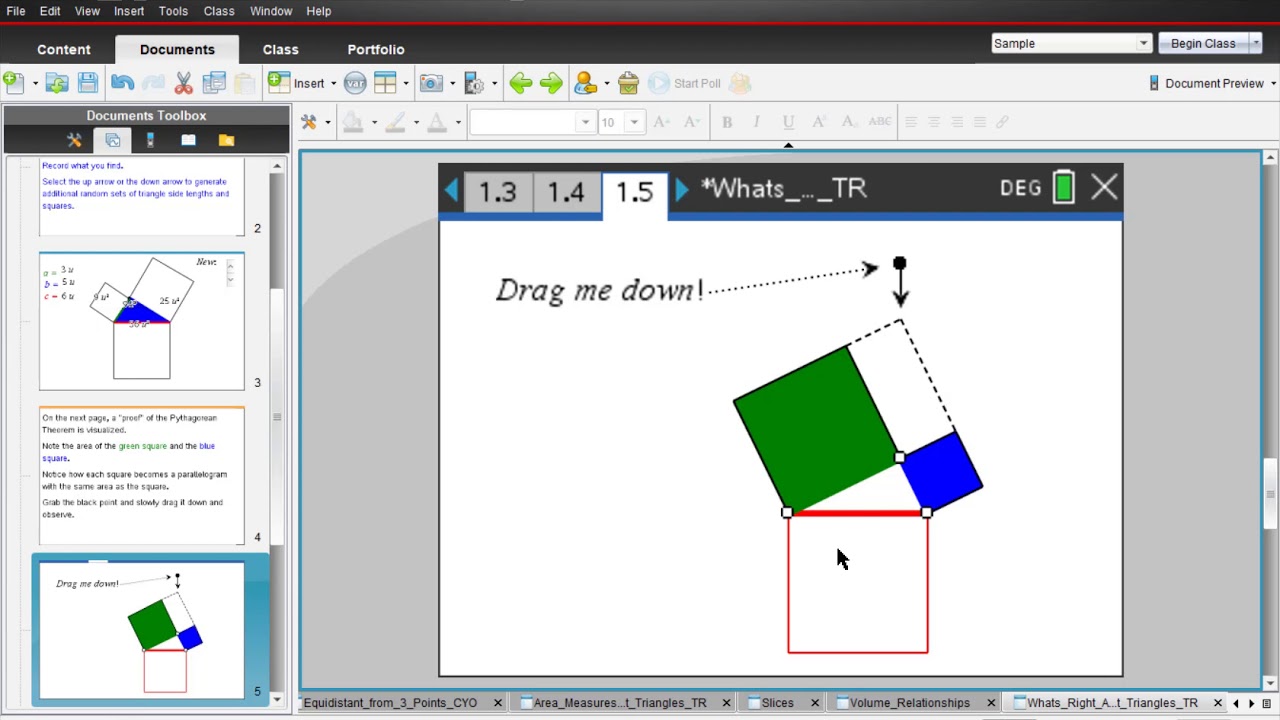Expand the Page Layout dropdown arrow
Viewport: 1280px width, 720px height.
(405, 84)
